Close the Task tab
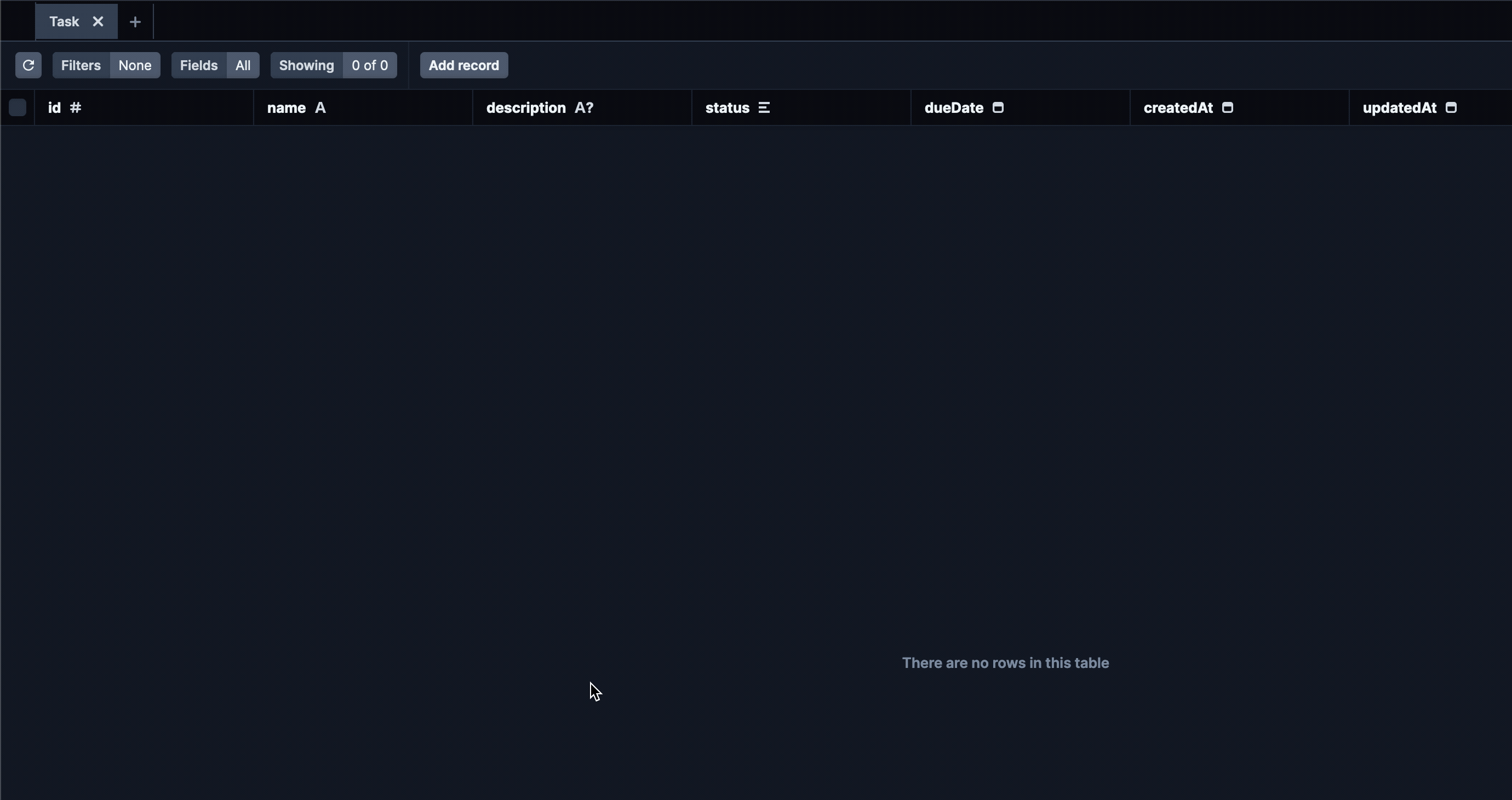The width and height of the screenshot is (1512, 800). 98,22
